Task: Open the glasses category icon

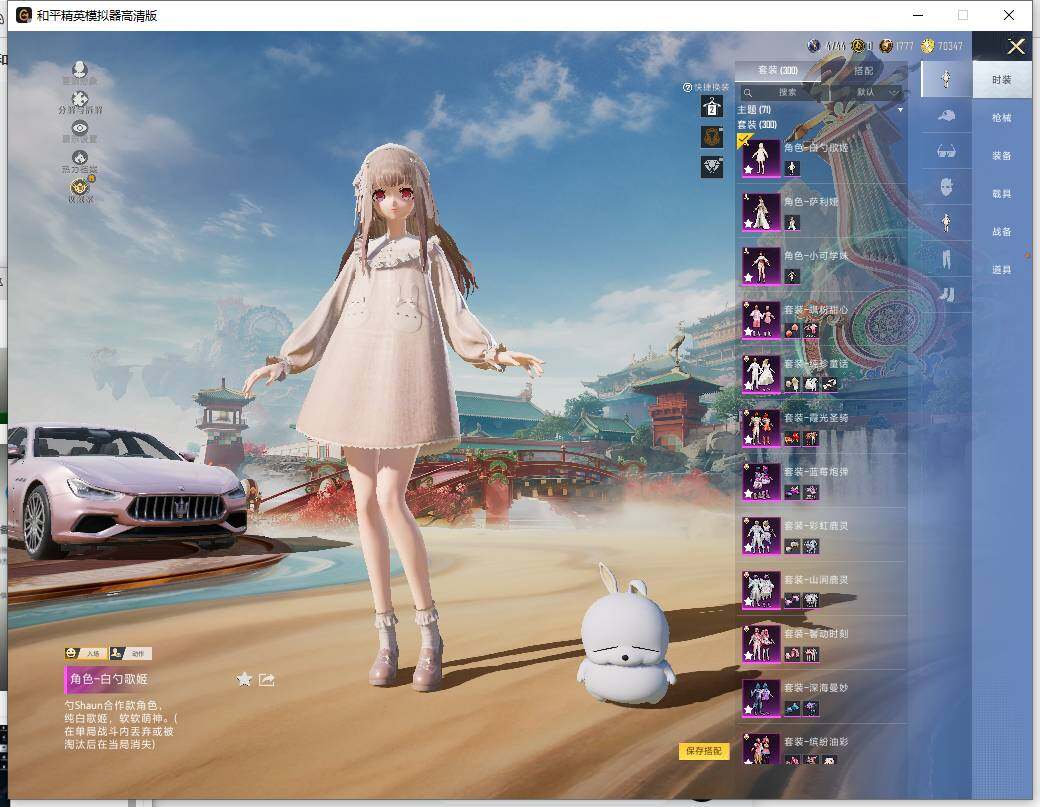Action: pyautogui.click(x=946, y=151)
